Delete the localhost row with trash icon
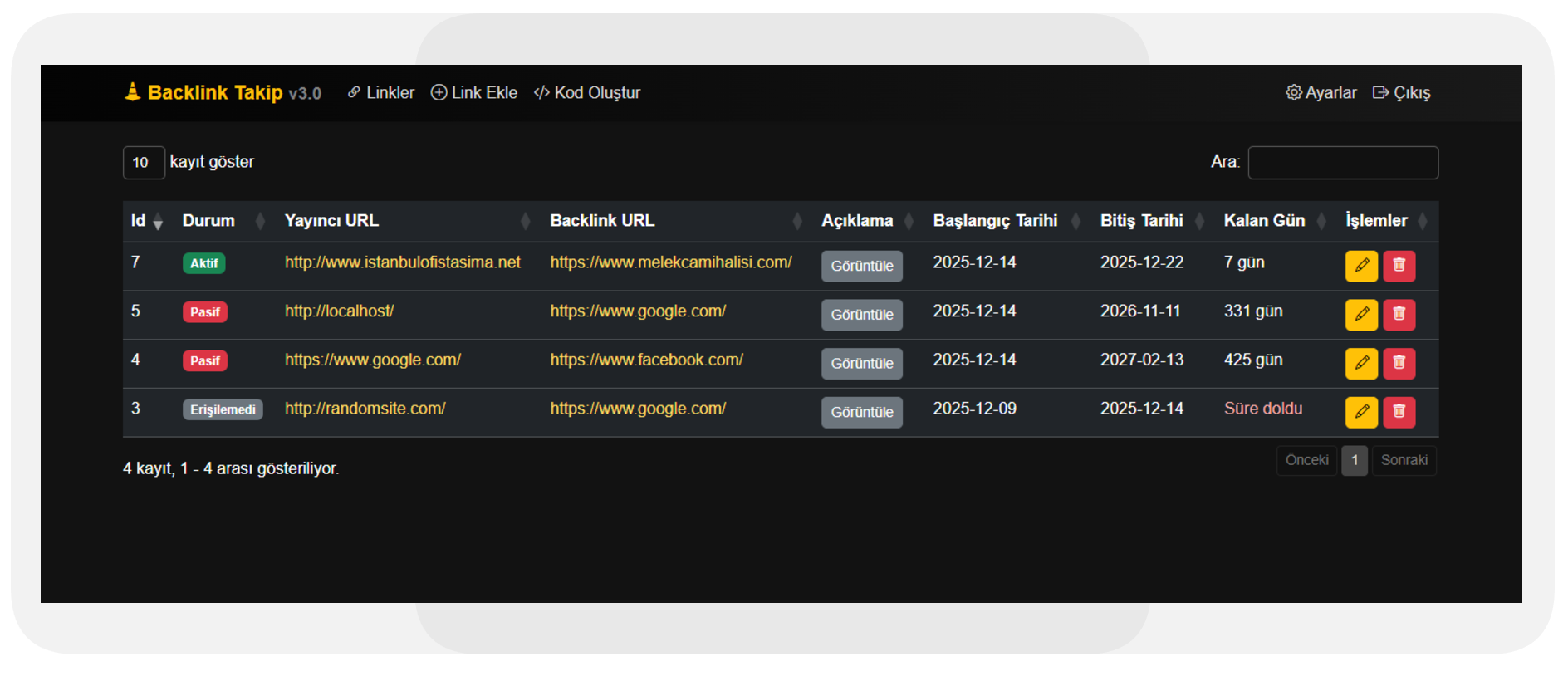 [1399, 315]
